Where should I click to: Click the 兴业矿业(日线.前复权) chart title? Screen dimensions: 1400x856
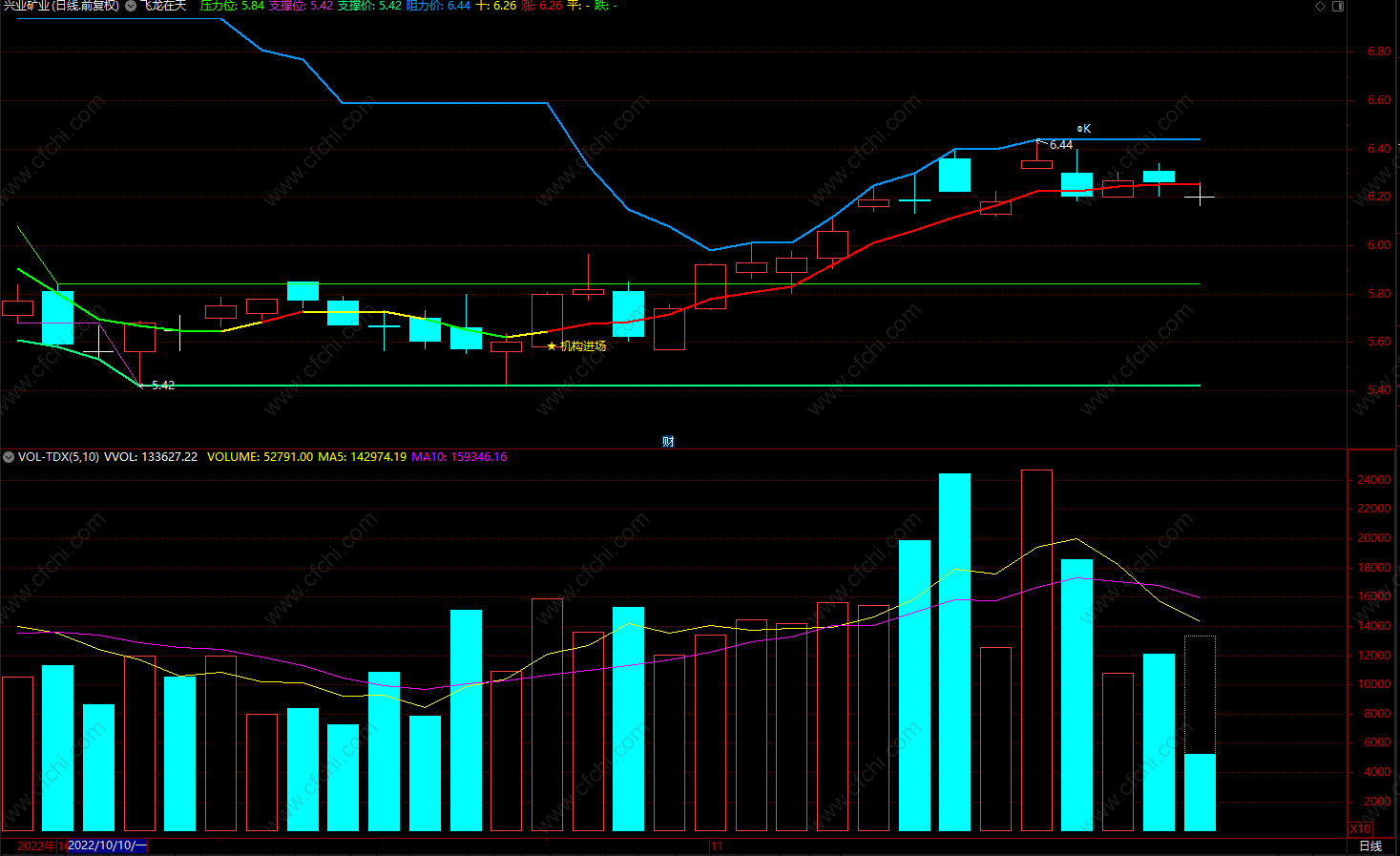[61, 6]
